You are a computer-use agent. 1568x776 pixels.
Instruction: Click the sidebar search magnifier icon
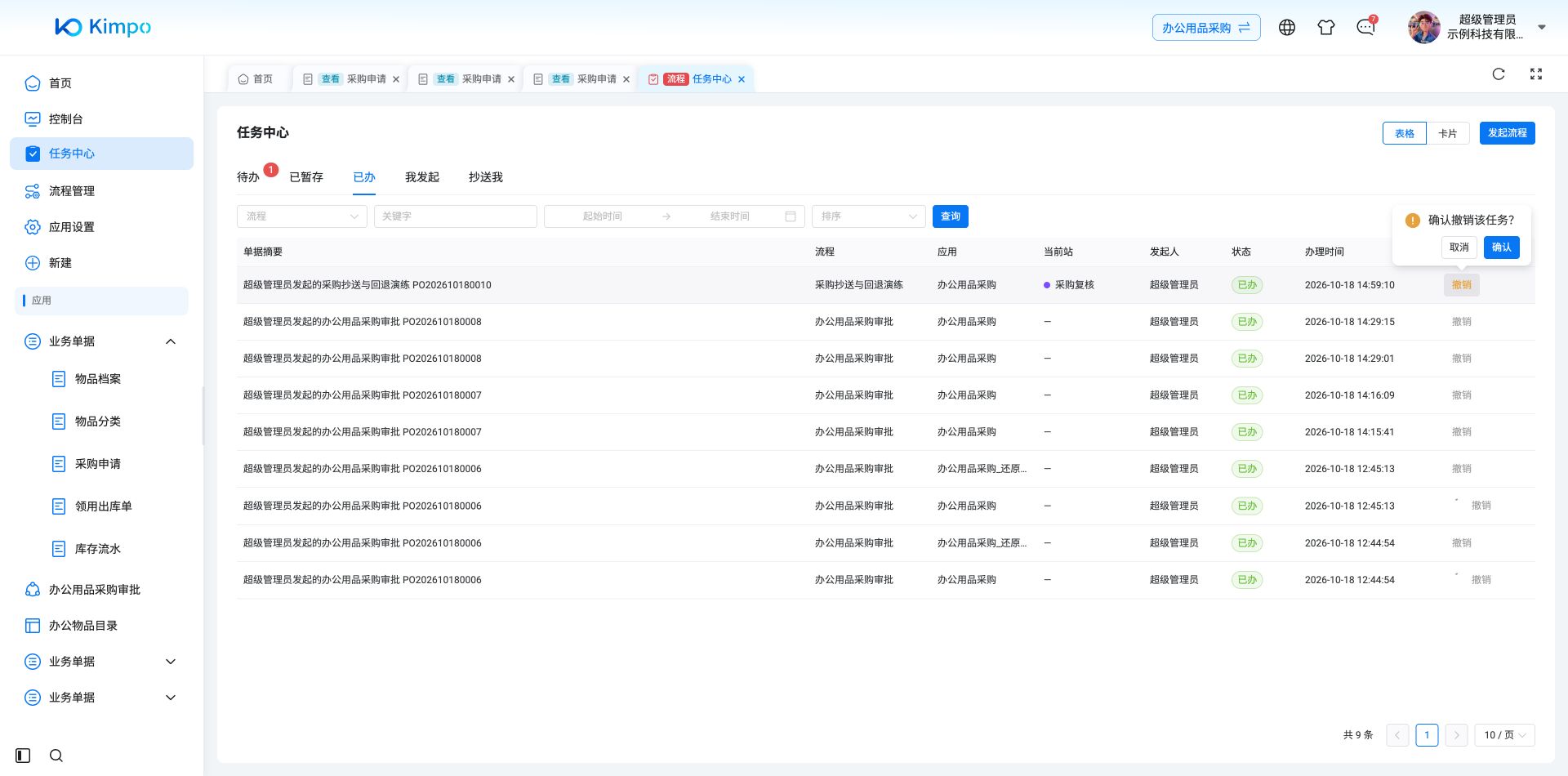(56, 756)
